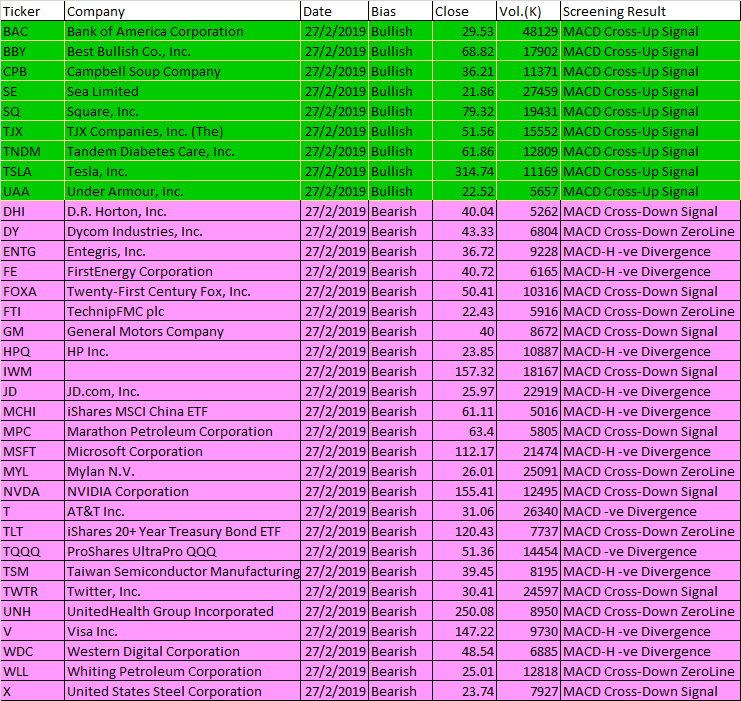
Task: Select close price 40 in GM row
Action: point(464,331)
